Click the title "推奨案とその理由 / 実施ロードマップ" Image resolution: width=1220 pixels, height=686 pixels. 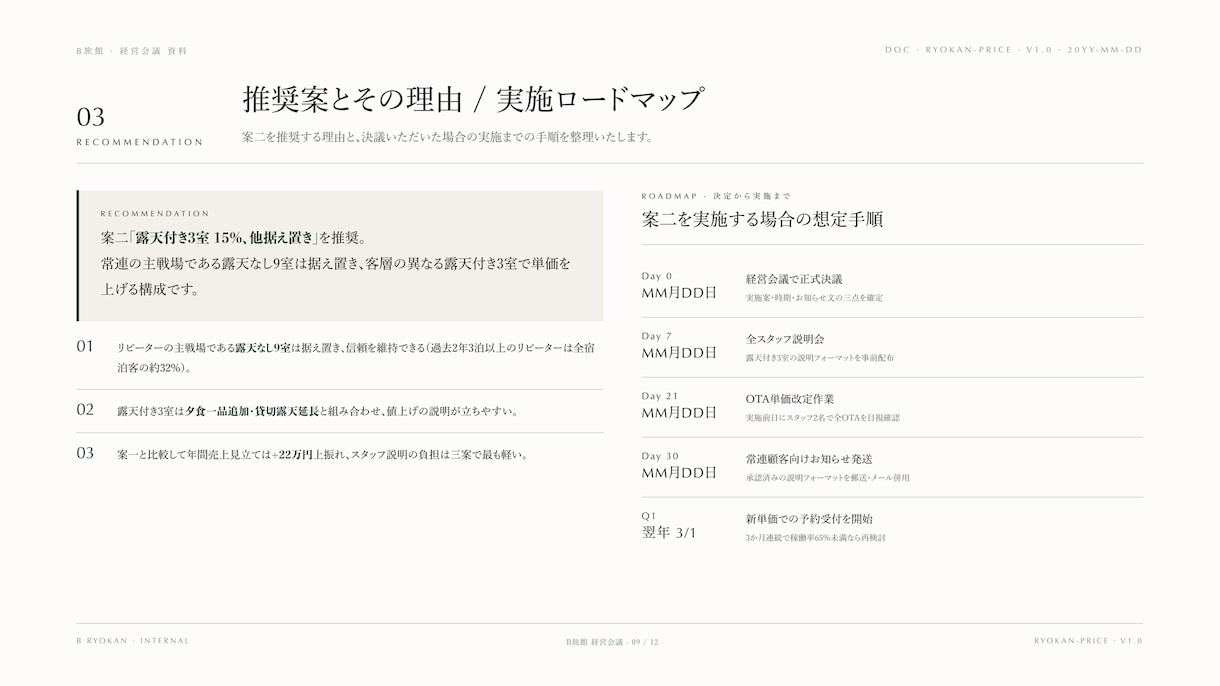[473, 99]
